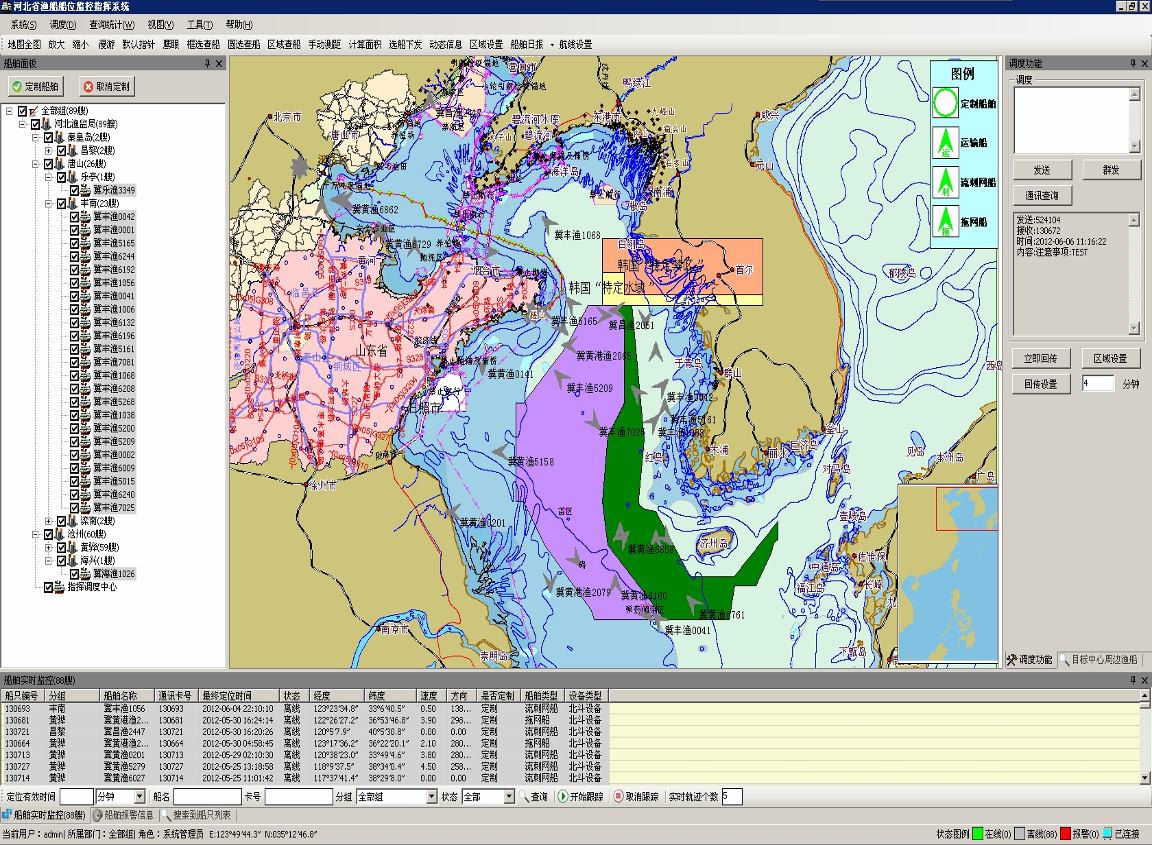The width and height of the screenshot is (1152, 845).
Task: Start tracking with the 开始跟踪 button
Action: click(581, 797)
